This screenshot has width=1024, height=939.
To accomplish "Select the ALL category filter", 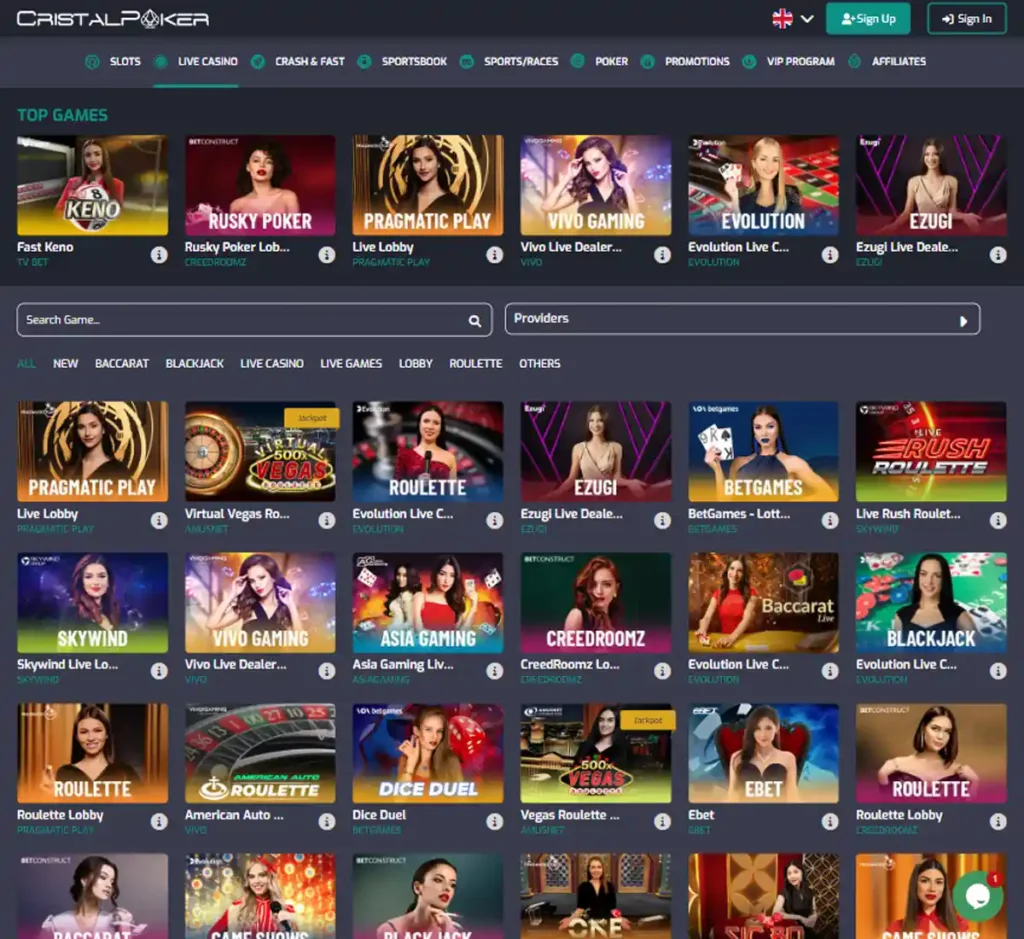I will (26, 363).
